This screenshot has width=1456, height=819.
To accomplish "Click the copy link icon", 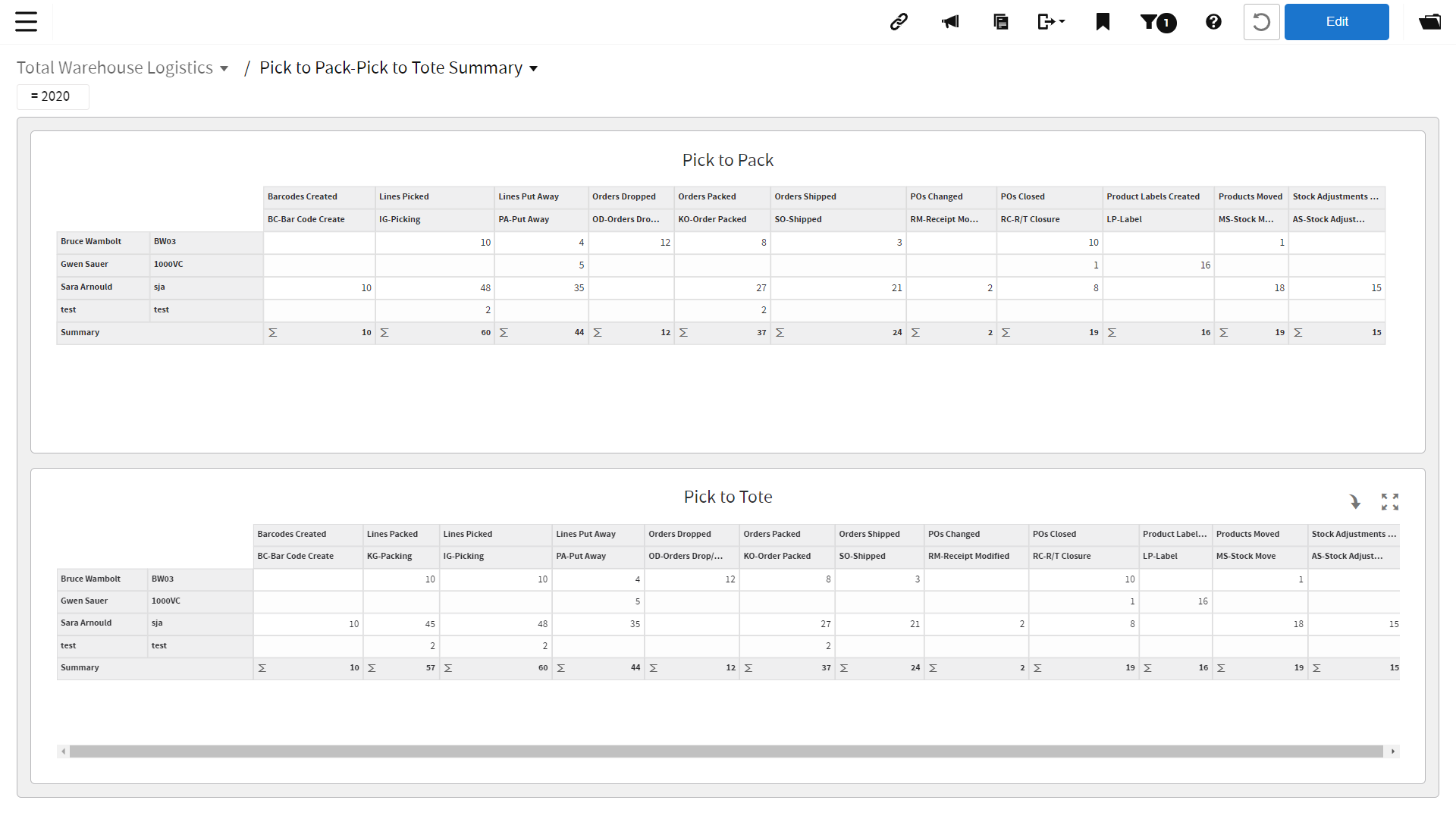I will pos(898,21).
